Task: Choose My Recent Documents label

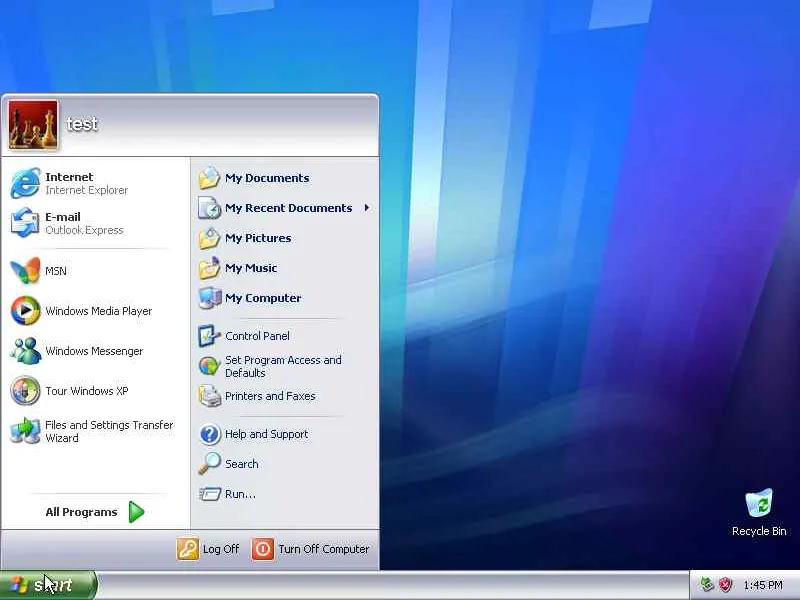Action: click(288, 208)
